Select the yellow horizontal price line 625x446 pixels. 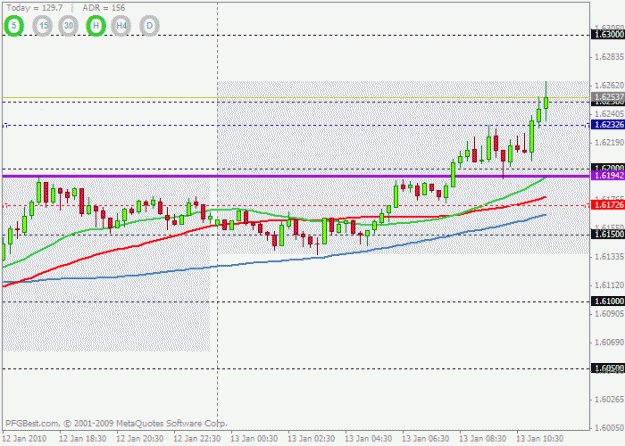(x=296, y=97)
